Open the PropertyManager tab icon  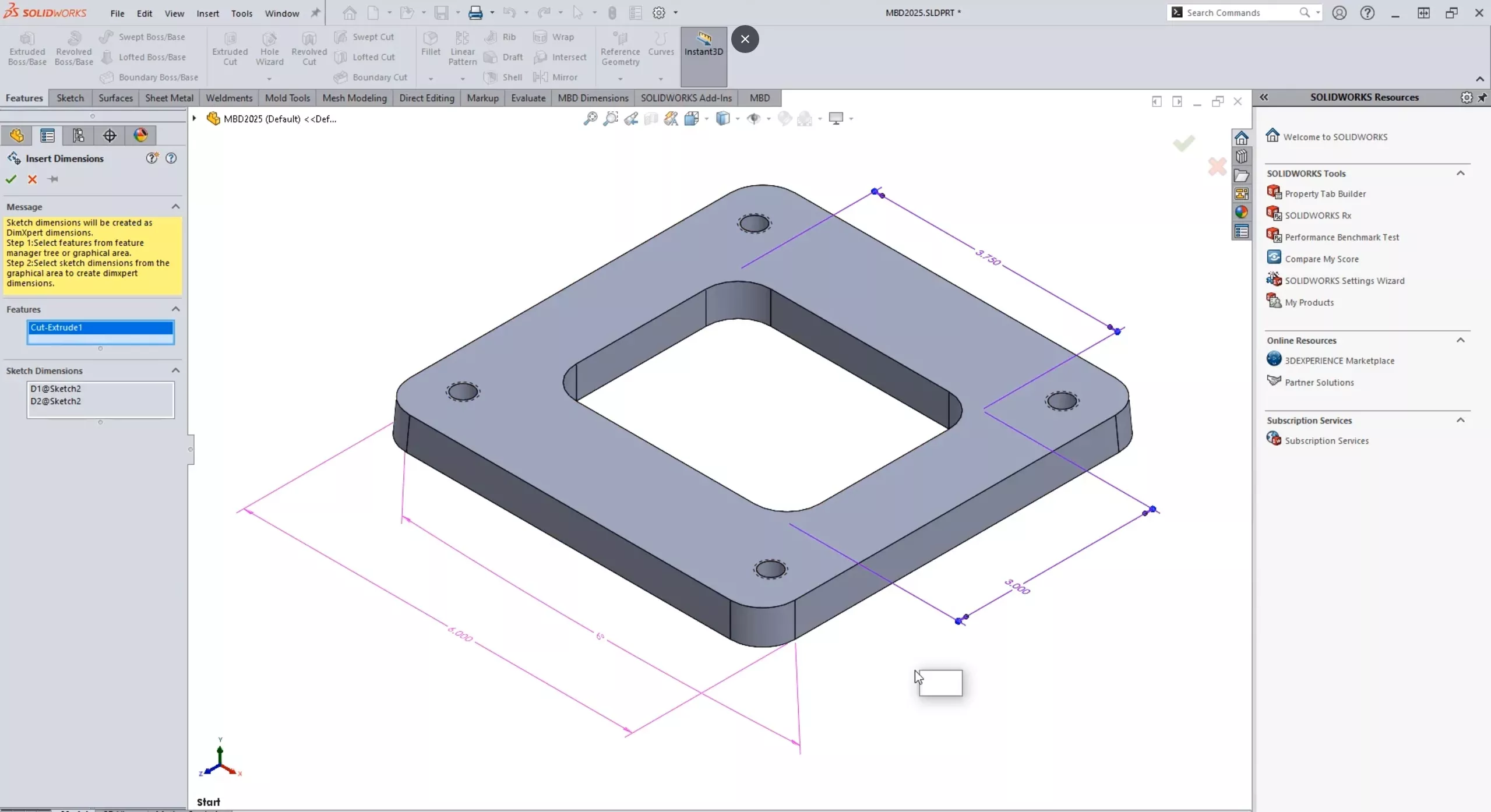[x=47, y=135]
